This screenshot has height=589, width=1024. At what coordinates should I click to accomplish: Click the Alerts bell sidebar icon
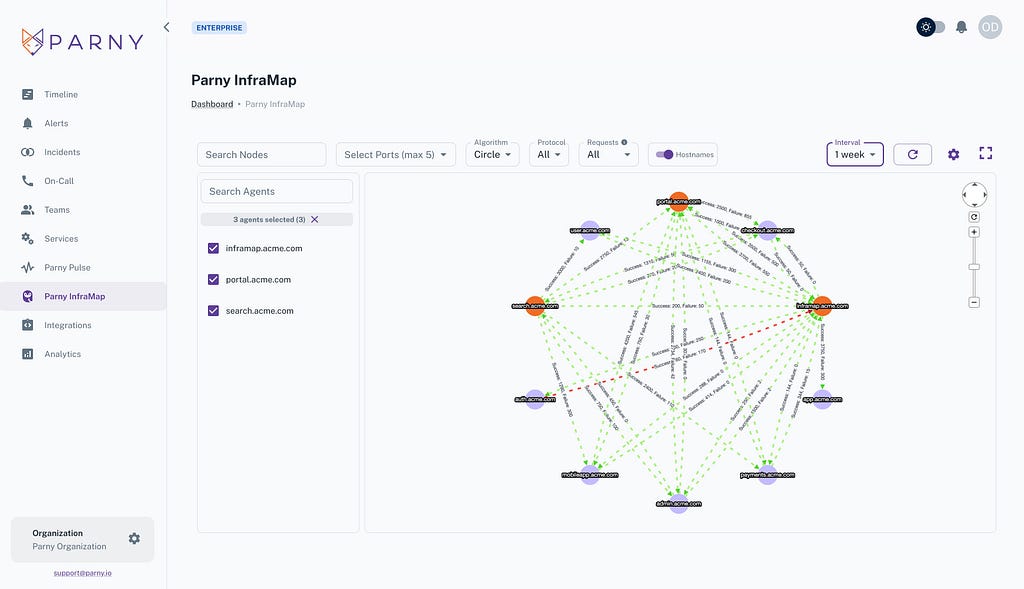pyautogui.click(x=27, y=123)
